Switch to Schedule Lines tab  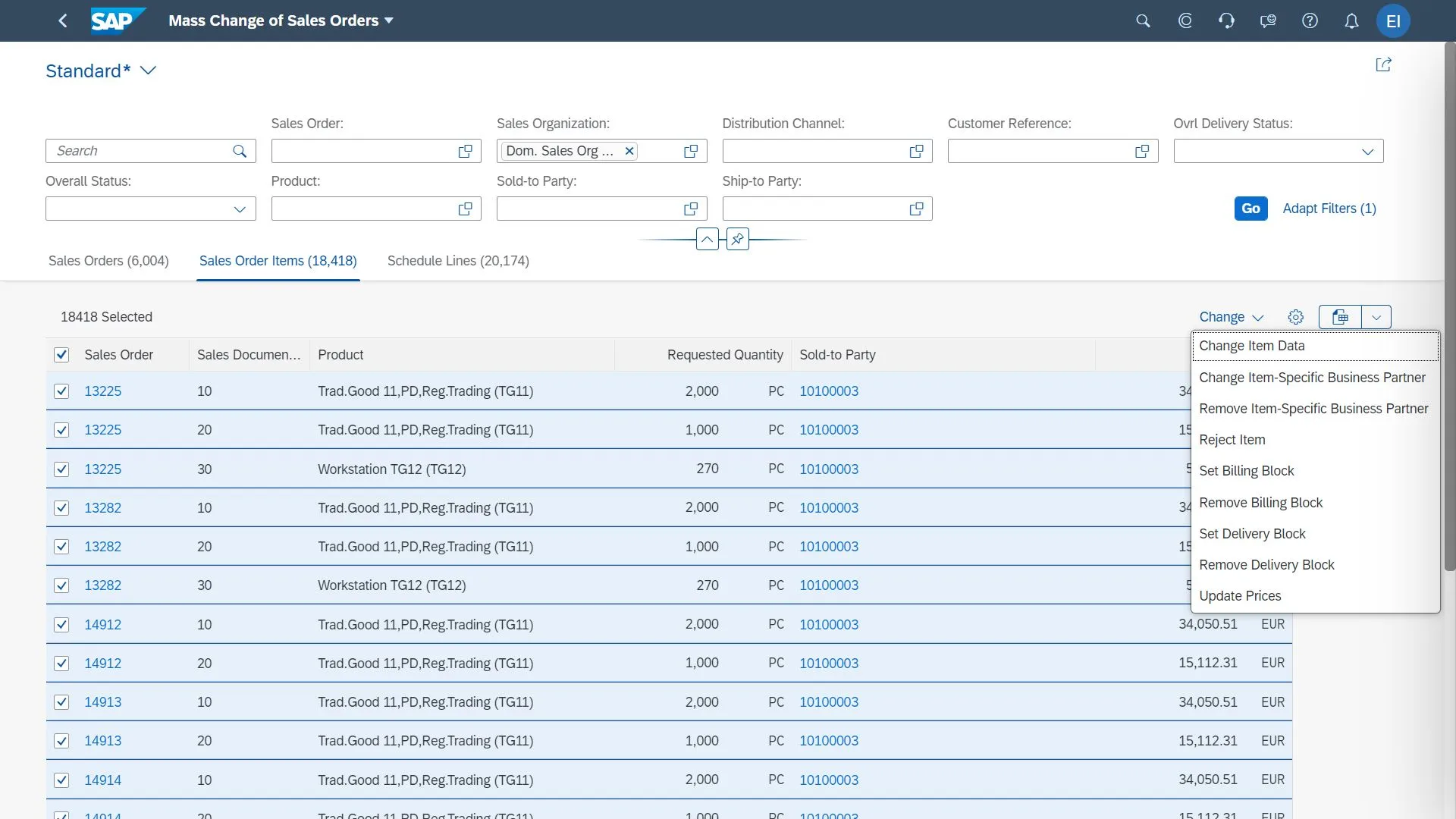click(x=458, y=261)
